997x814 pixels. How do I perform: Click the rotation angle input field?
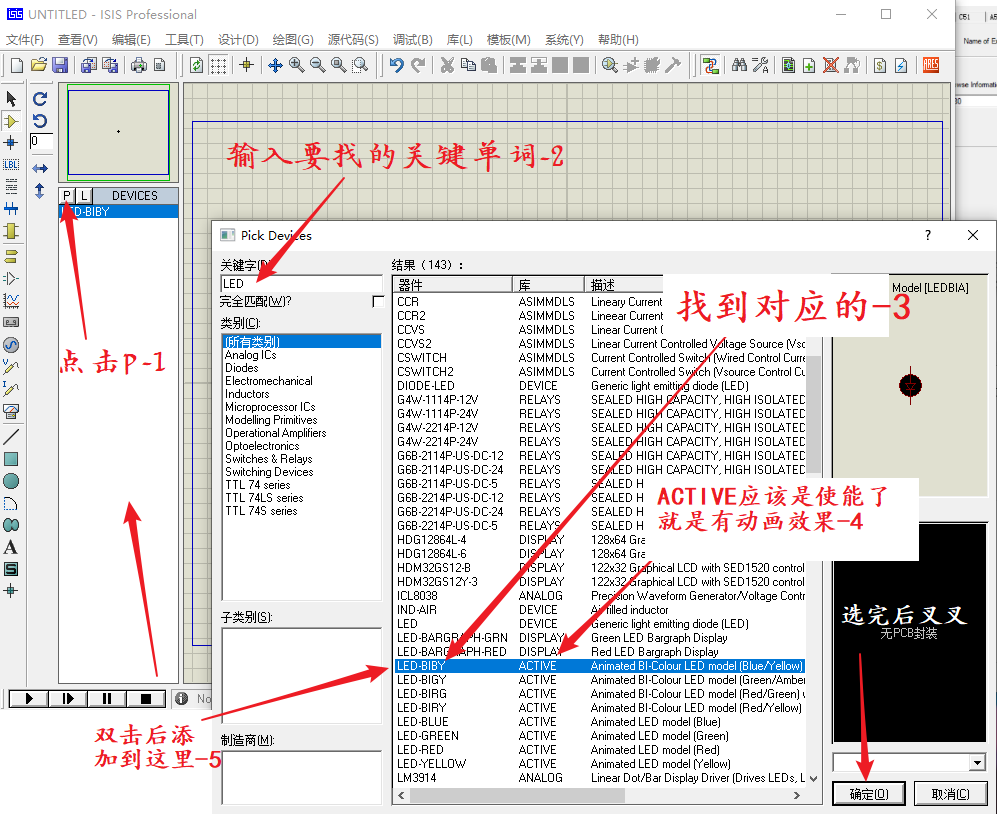[41, 141]
